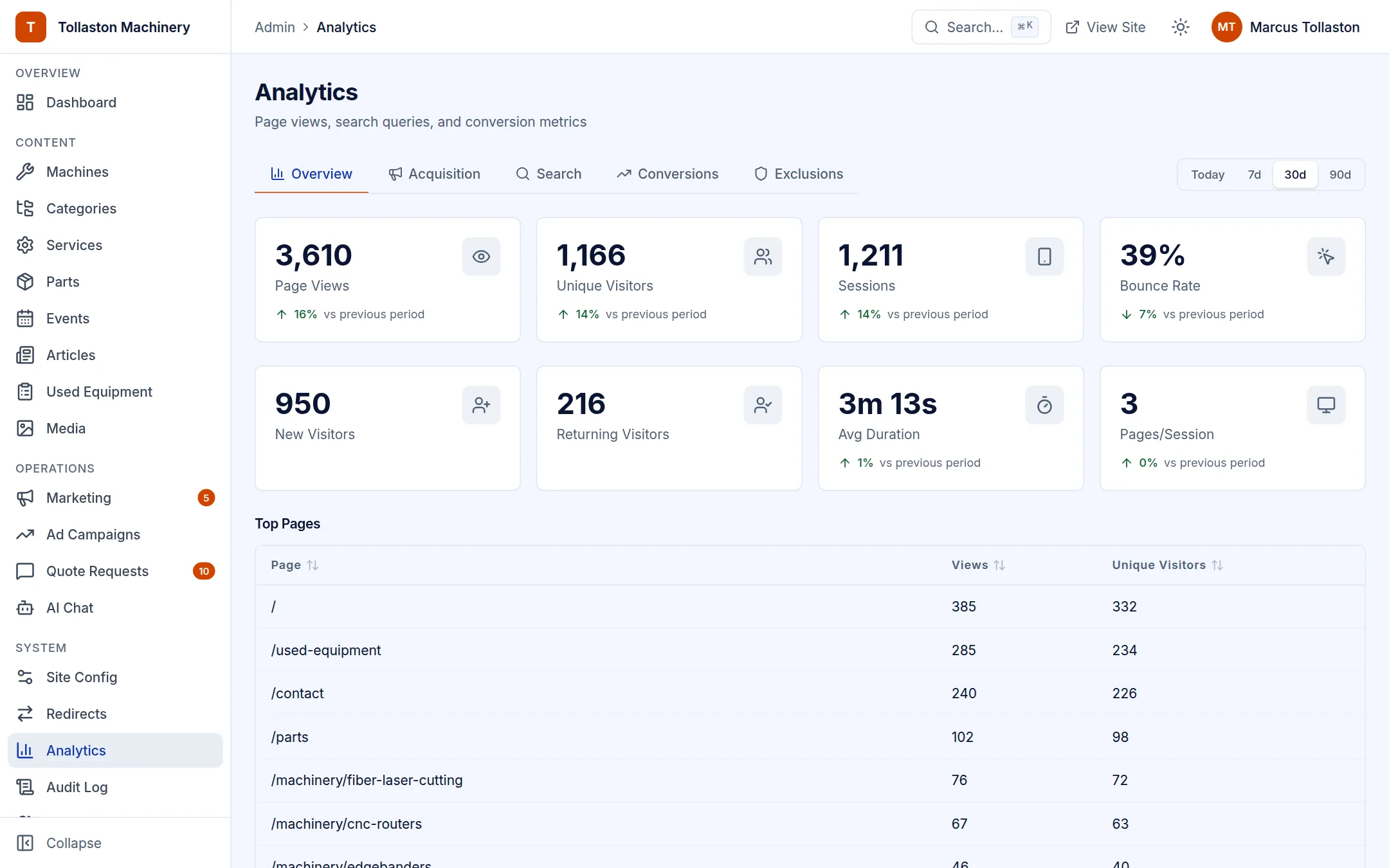Open AI Chat in the sidebar
The height and width of the screenshot is (868, 1389).
[115, 608]
